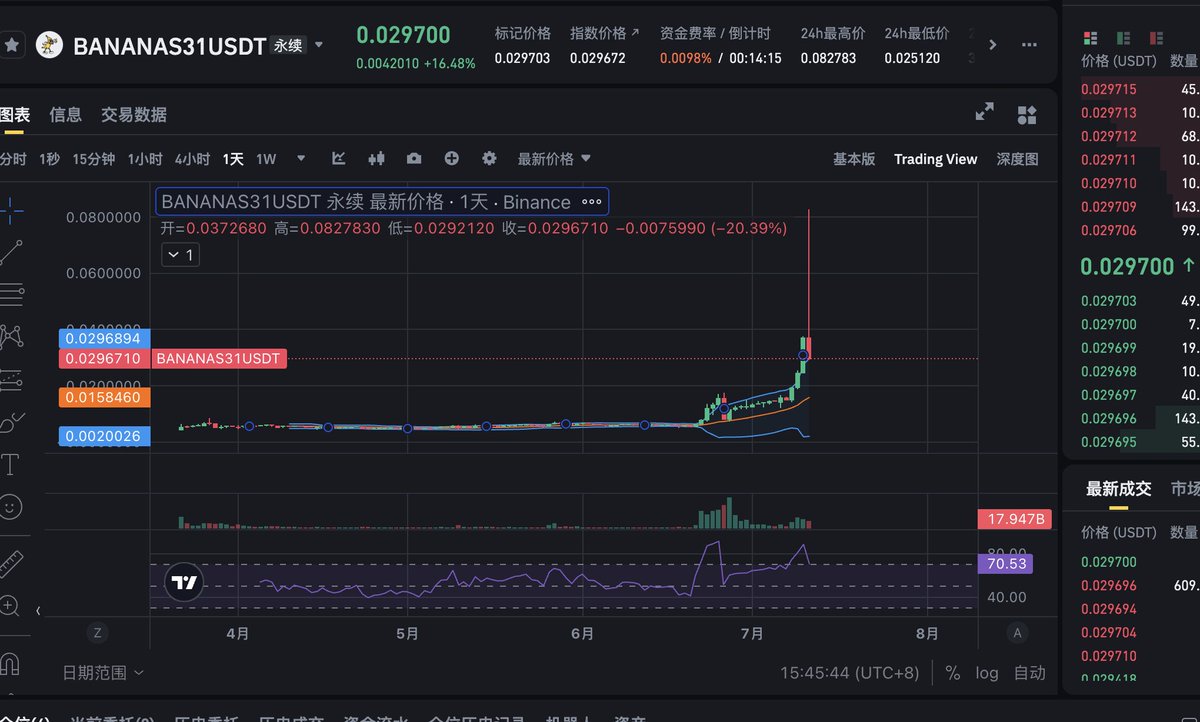Select the 1小时 timeframe
Image resolution: width=1200 pixels, height=722 pixels.
[x=145, y=159]
